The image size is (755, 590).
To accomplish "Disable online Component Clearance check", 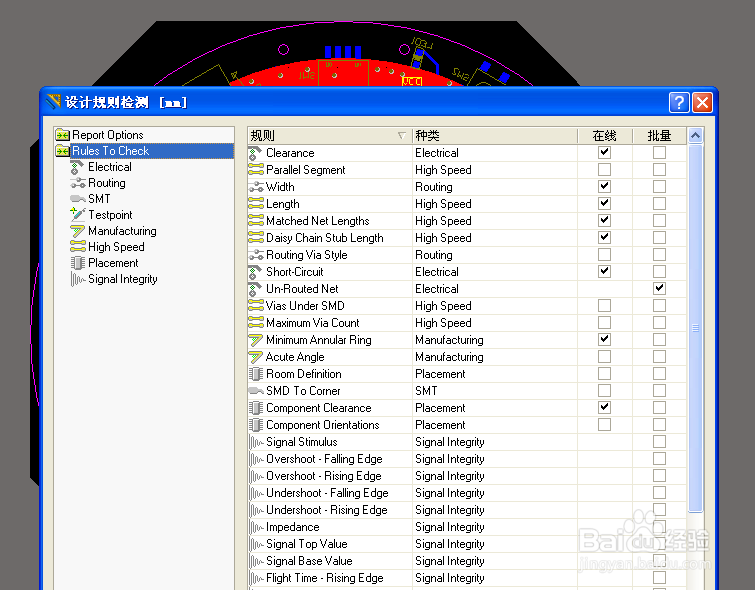I will 604,407.
